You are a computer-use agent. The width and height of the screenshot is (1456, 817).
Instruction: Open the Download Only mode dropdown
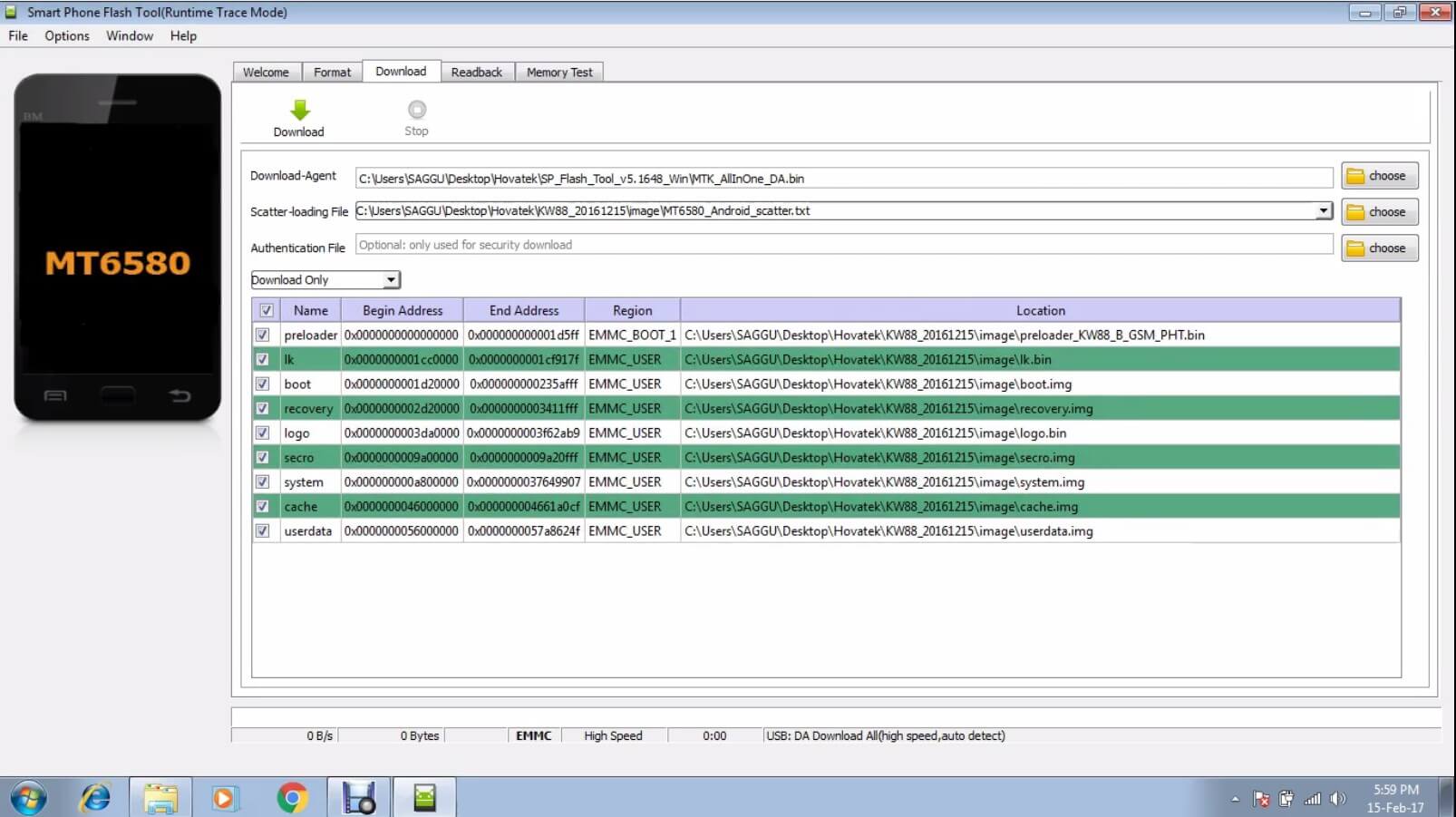pos(390,279)
